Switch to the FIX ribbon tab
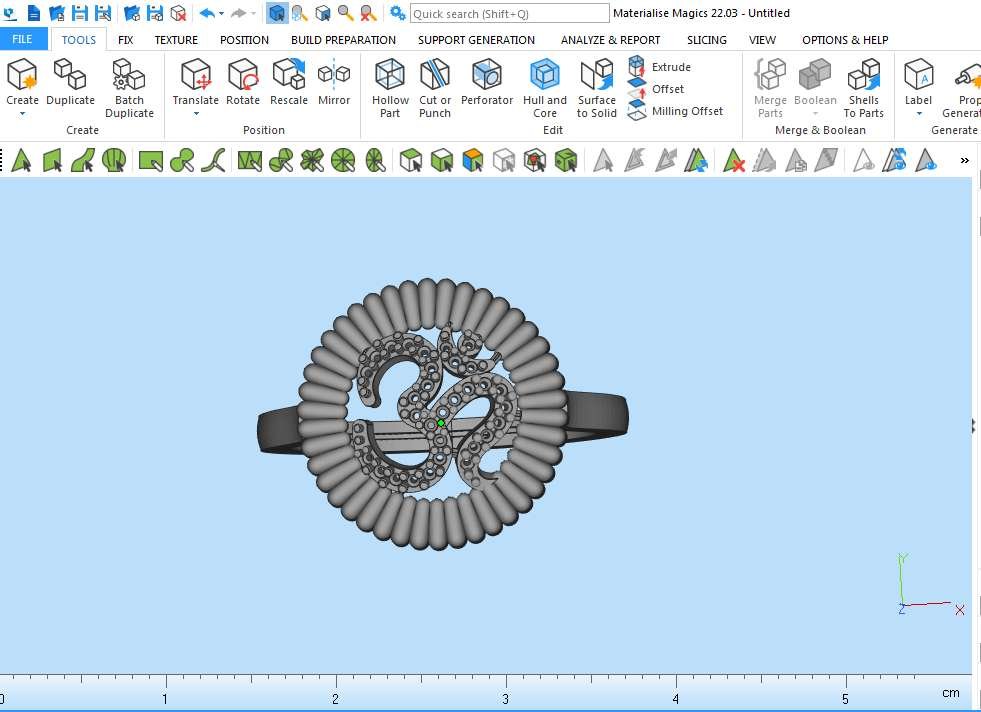The width and height of the screenshot is (981, 712). point(125,40)
